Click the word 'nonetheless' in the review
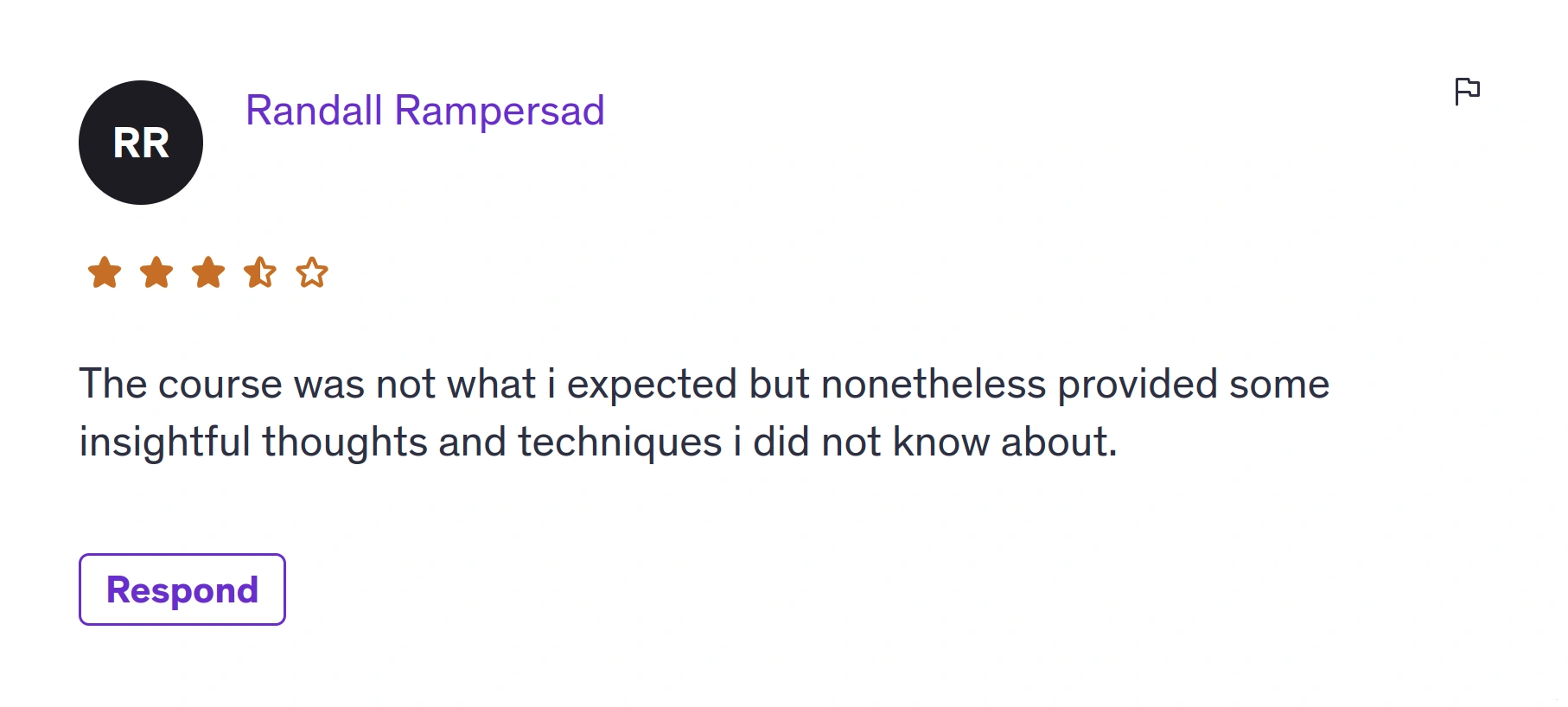The image size is (1568, 707). point(934,384)
